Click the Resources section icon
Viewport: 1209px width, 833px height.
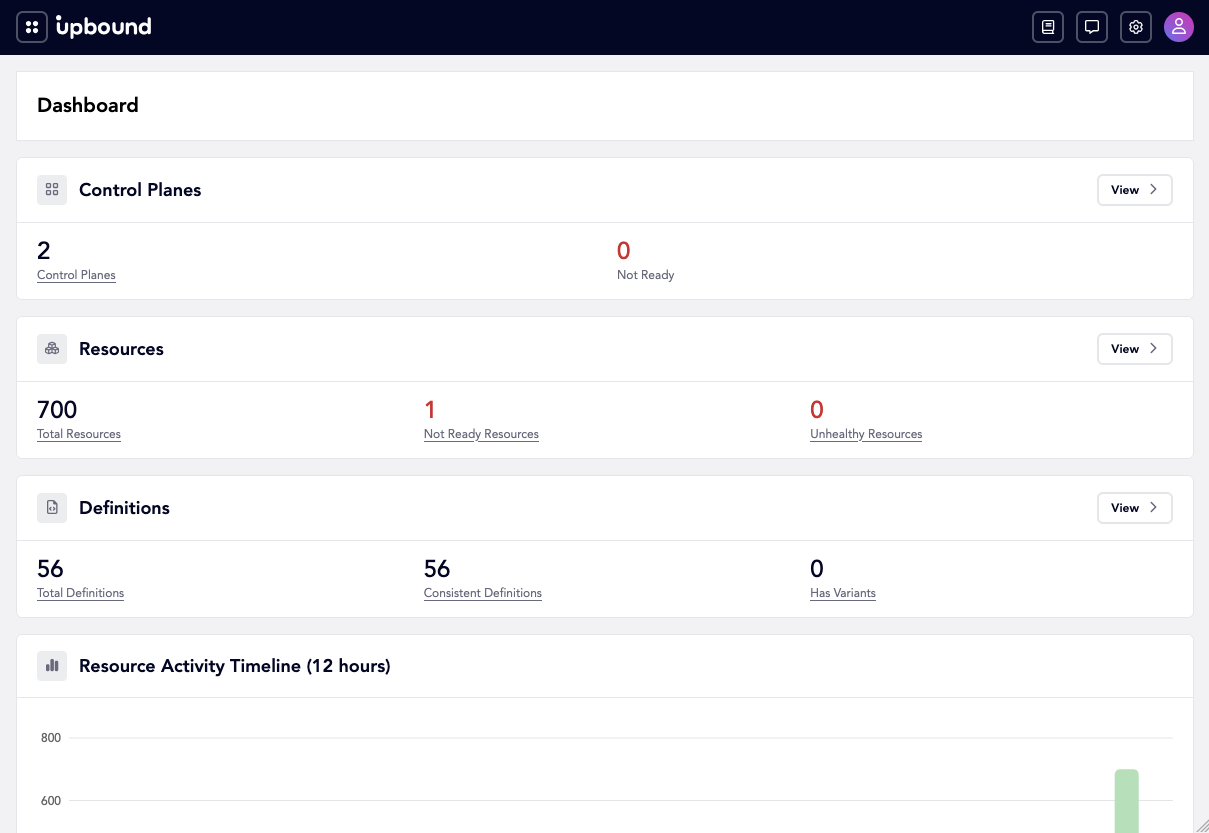[52, 349]
